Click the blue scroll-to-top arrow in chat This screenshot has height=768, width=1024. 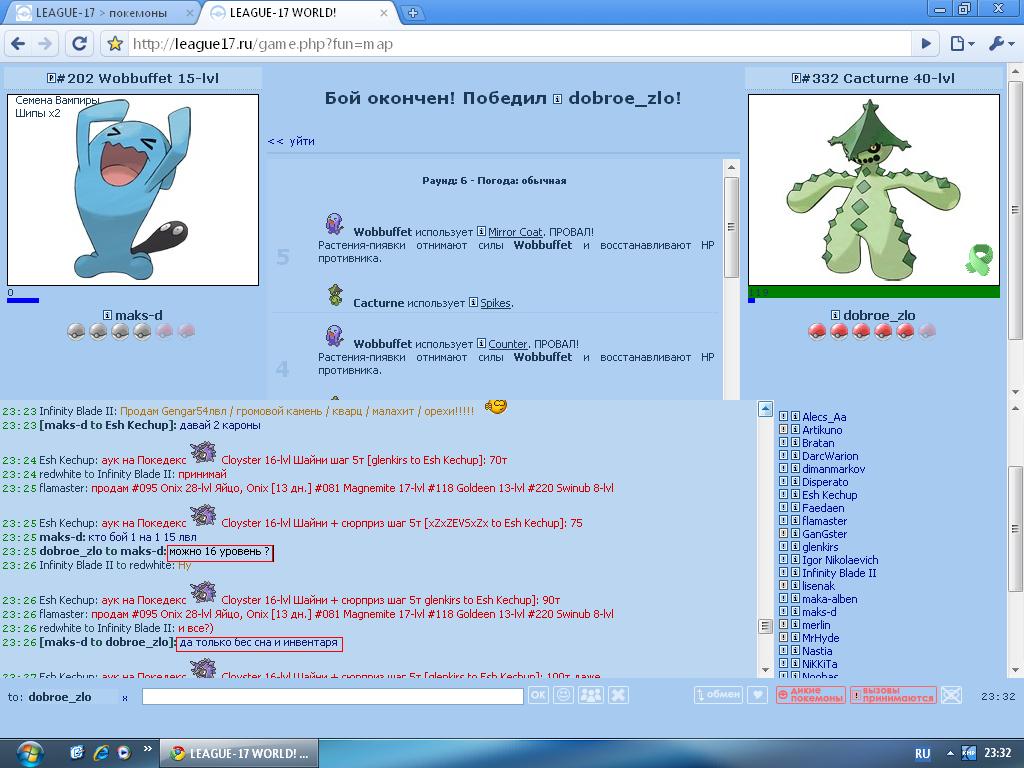pos(765,409)
